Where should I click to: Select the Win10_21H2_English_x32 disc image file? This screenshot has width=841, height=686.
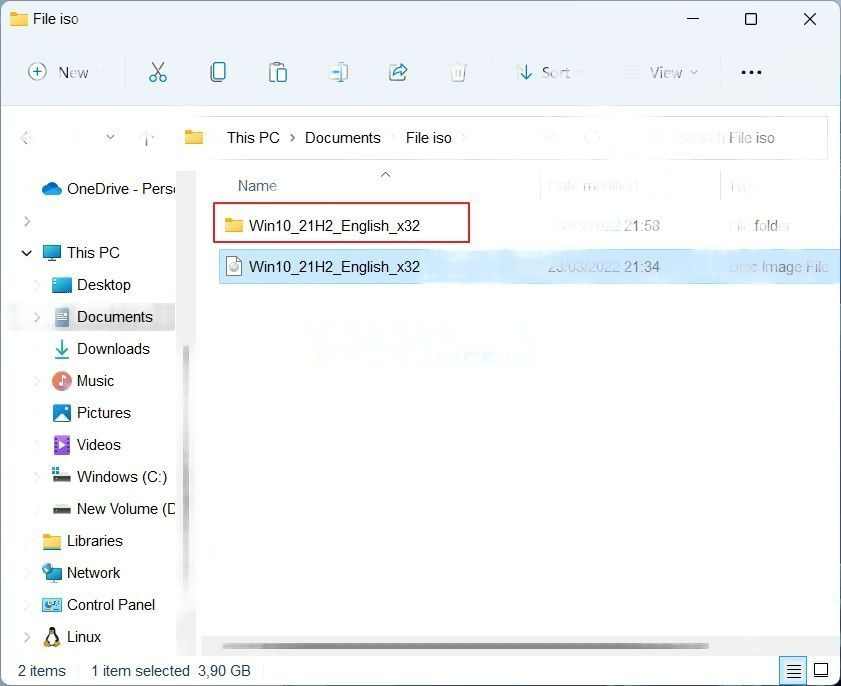coord(528,267)
